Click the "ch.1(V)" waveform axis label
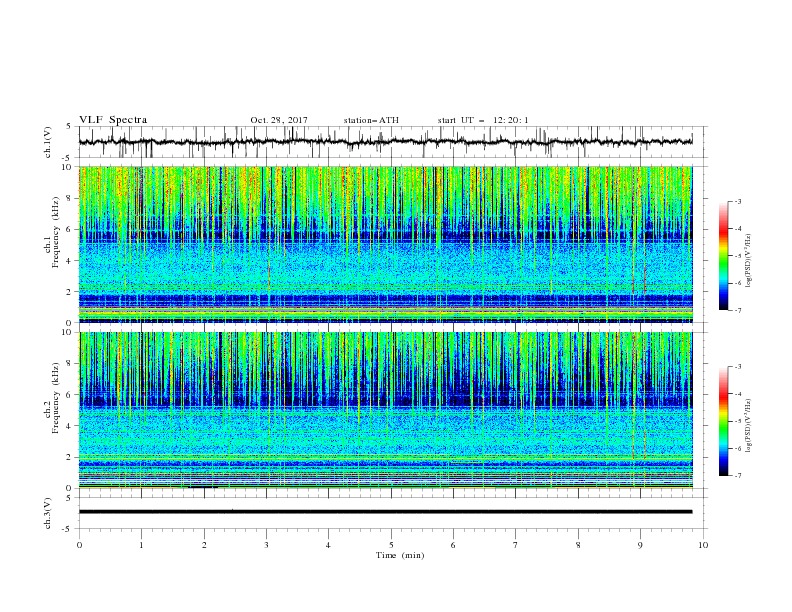 [x=48, y=142]
